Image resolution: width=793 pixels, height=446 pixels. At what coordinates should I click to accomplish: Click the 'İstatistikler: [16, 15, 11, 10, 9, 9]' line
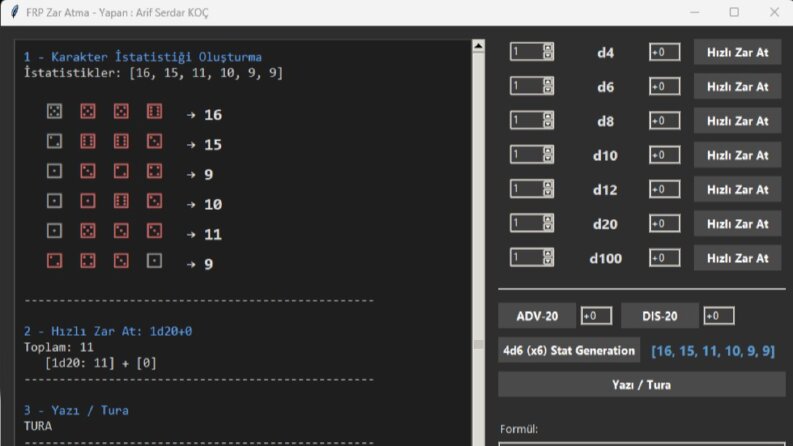[x=153, y=73]
